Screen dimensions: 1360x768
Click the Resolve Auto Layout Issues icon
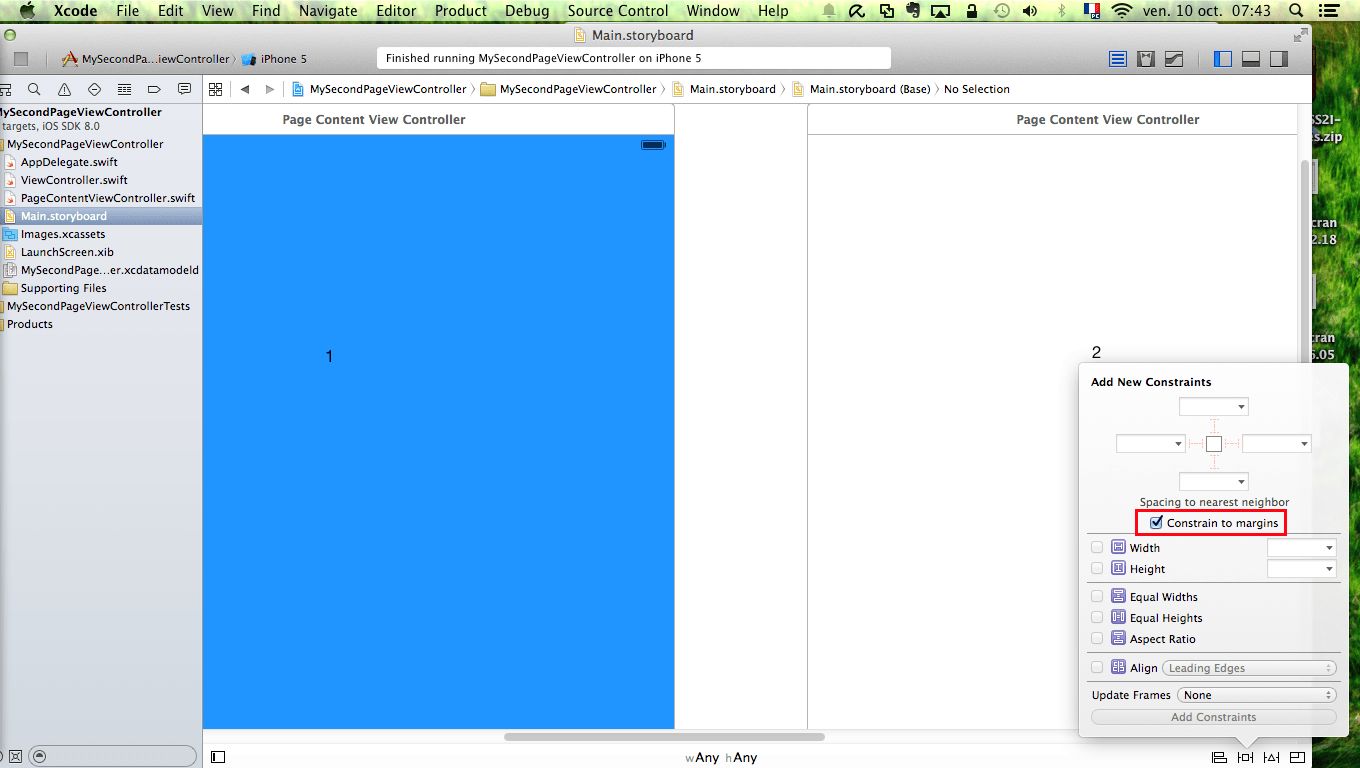[x=1270, y=758]
